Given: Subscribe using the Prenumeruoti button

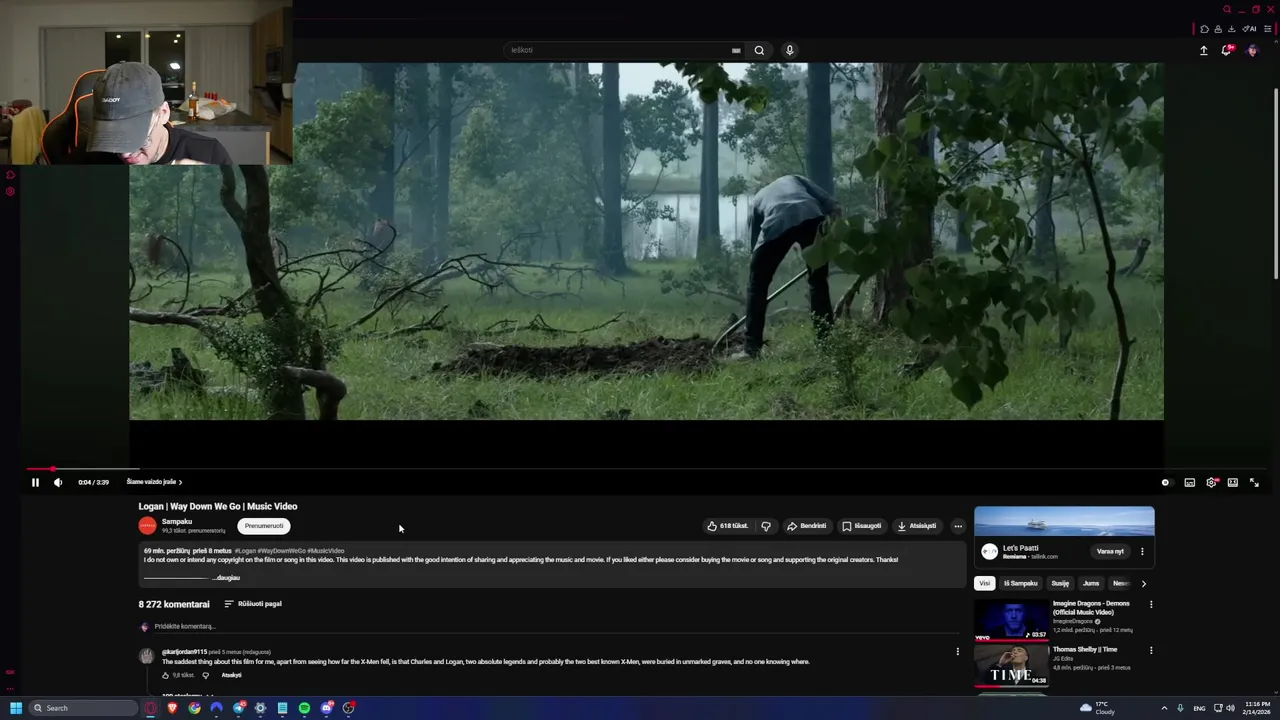Looking at the screenshot, I should coord(264,526).
